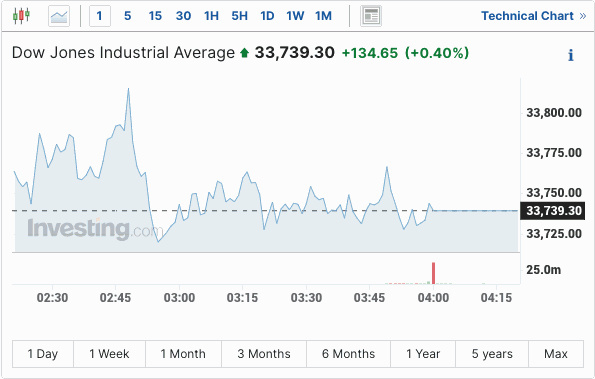Select the 1D interval
Image resolution: width=595 pixels, height=379 pixels.
(267, 16)
